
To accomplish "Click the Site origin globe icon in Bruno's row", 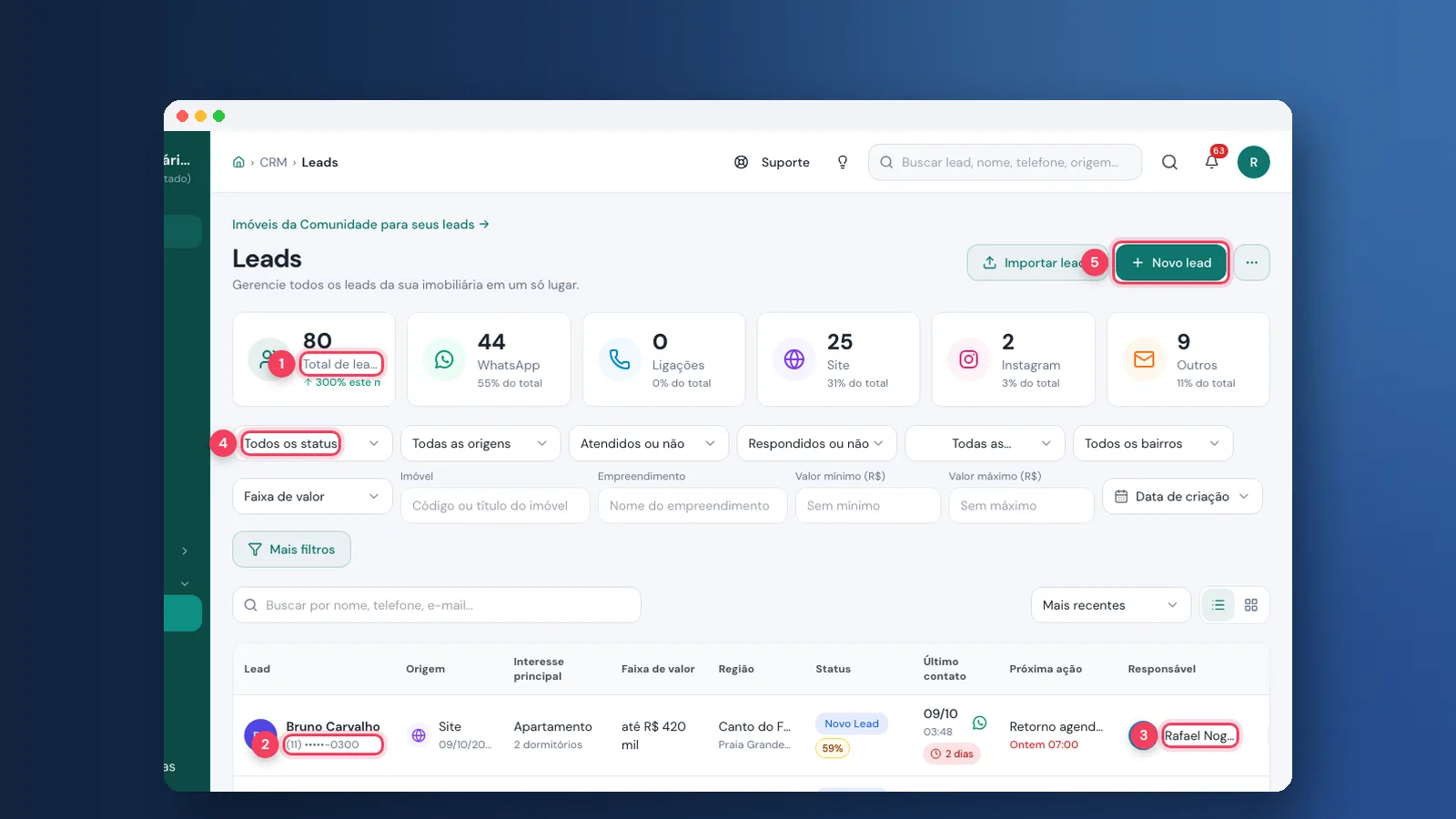I will pyautogui.click(x=419, y=735).
